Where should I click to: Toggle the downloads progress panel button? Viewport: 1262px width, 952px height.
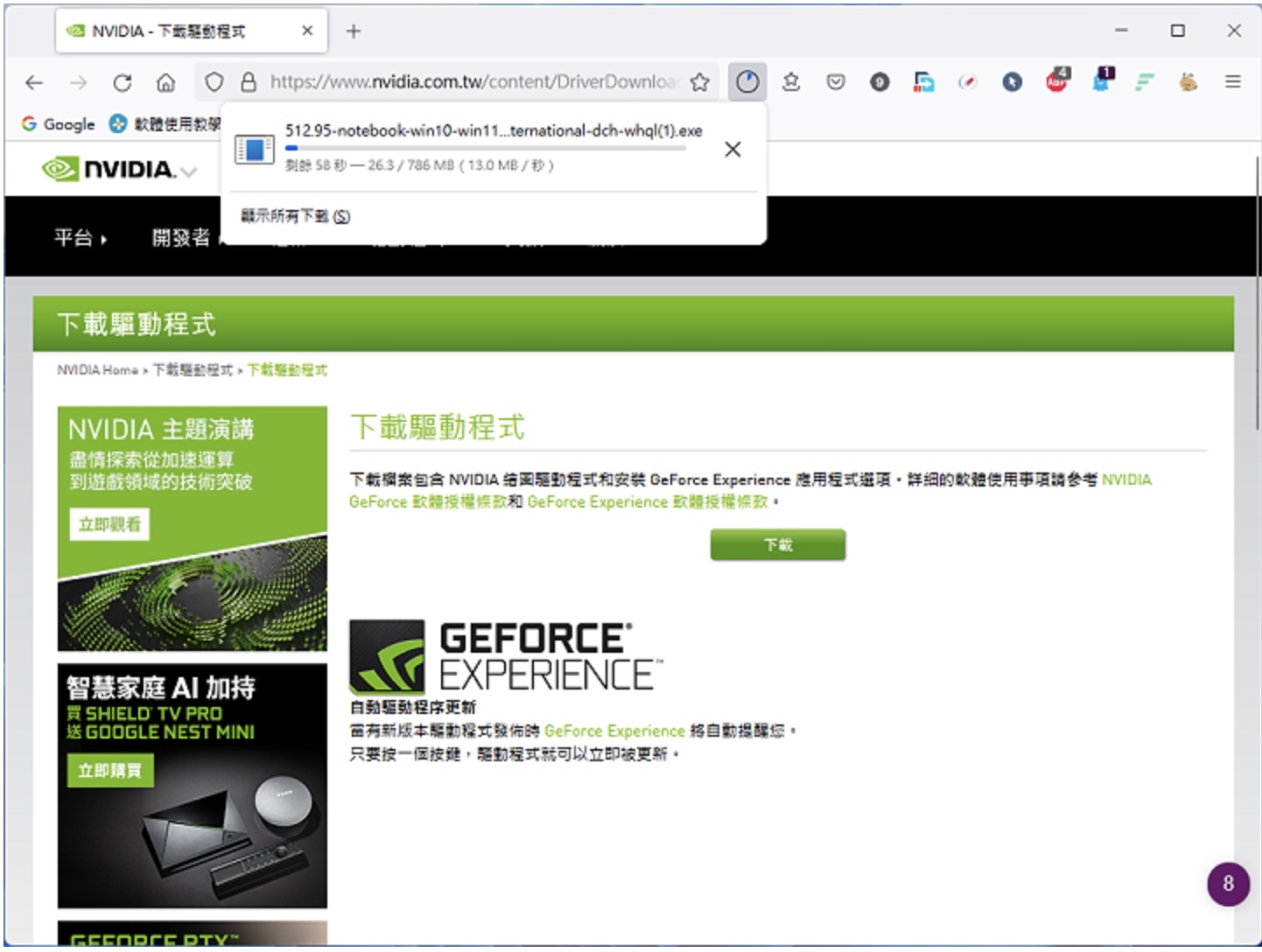click(747, 82)
